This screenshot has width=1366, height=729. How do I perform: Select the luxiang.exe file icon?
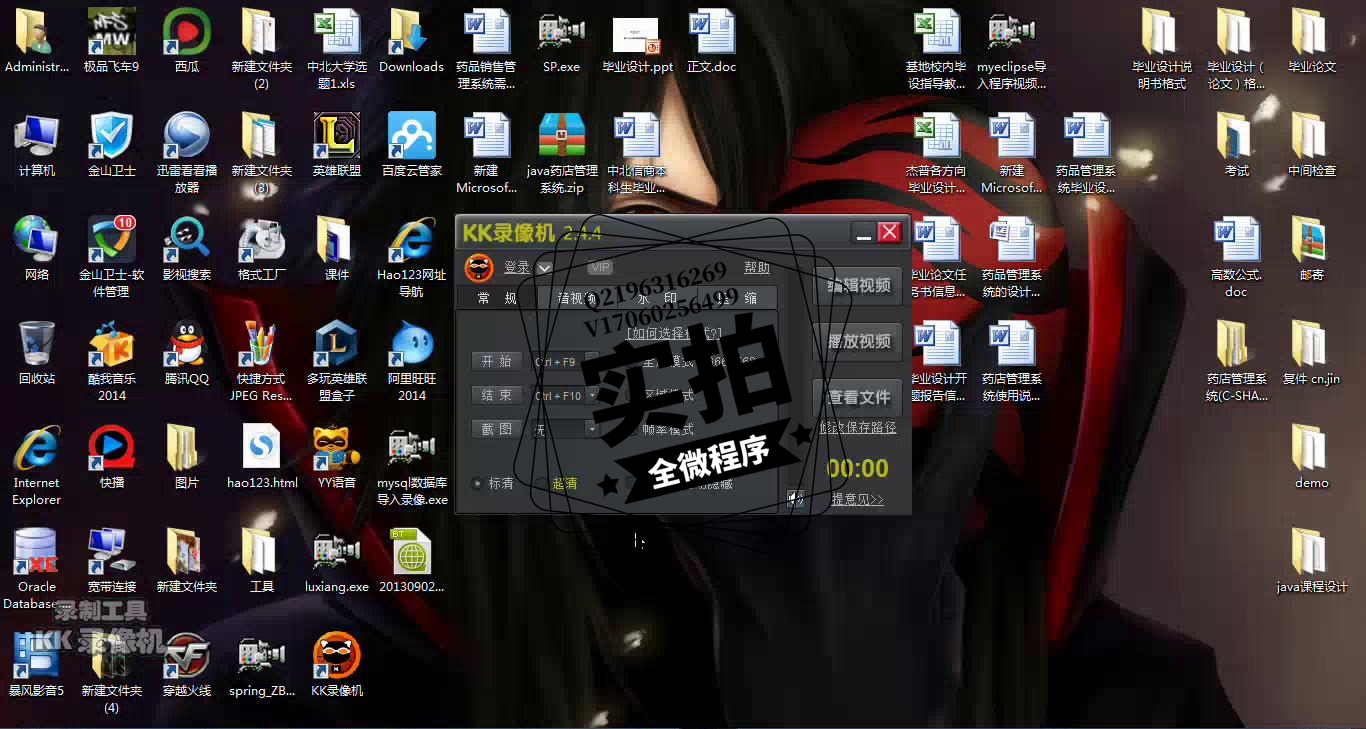pyautogui.click(x=337, y=561)
